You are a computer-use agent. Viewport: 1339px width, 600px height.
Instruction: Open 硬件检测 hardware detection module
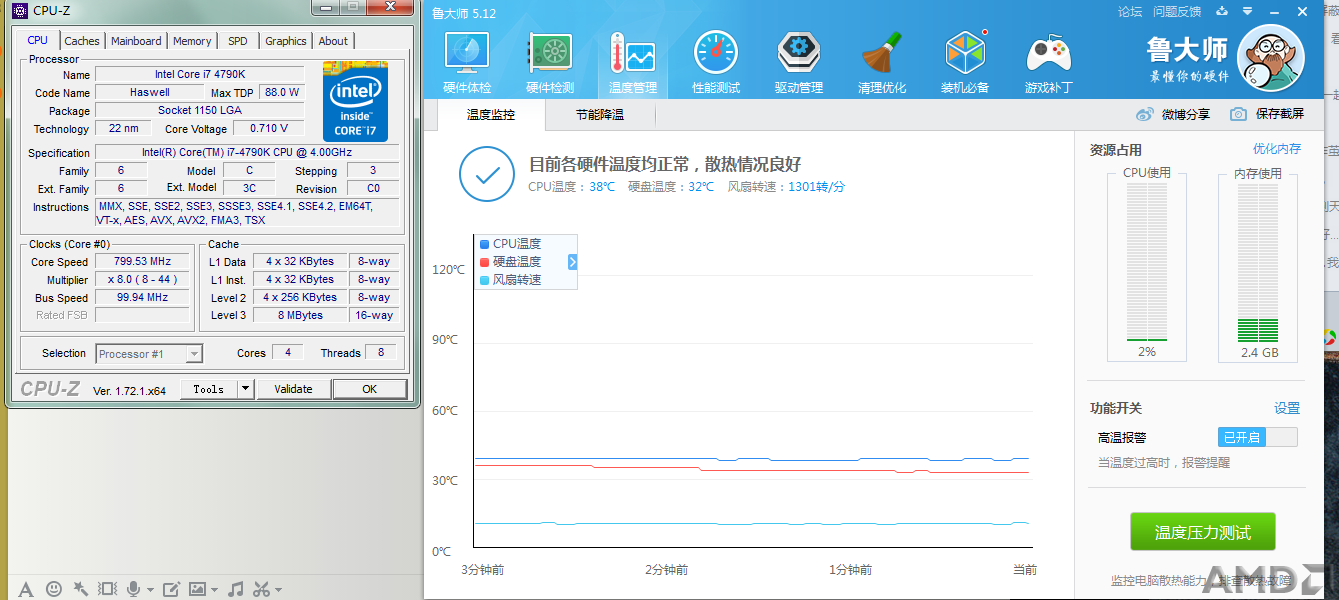point(550,62)
